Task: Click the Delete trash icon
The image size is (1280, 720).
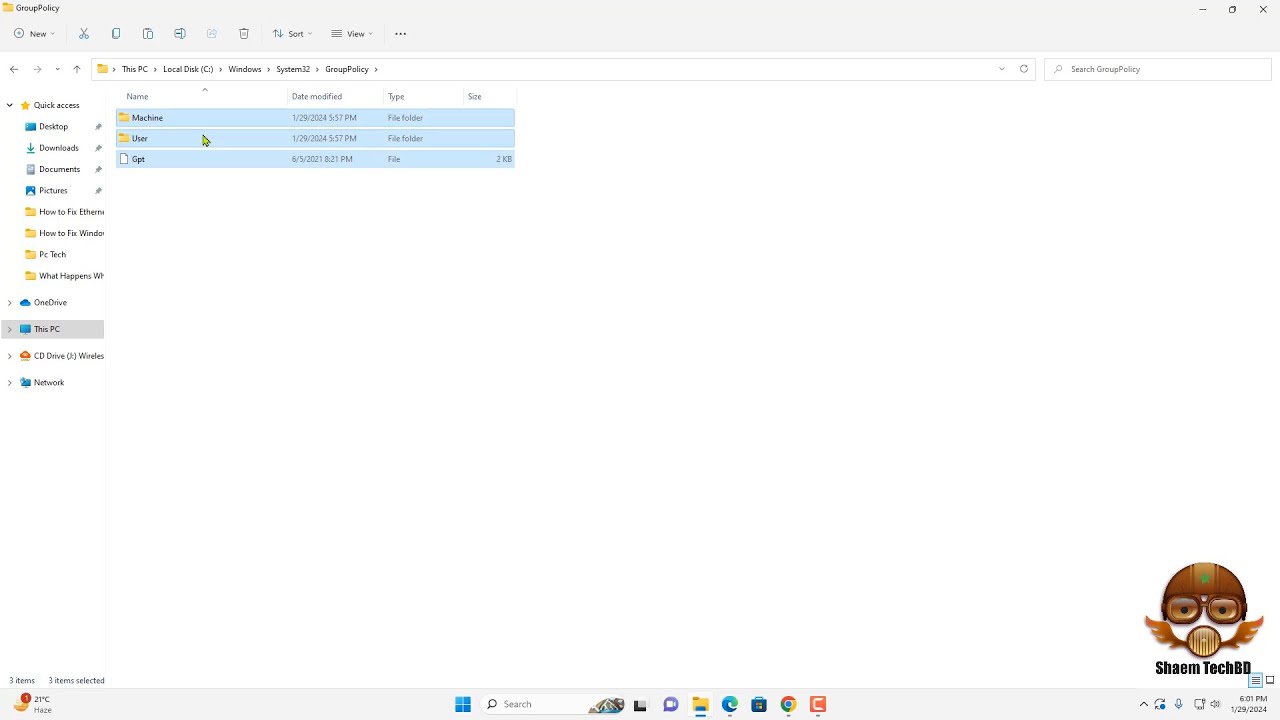Action: (244, 34)
